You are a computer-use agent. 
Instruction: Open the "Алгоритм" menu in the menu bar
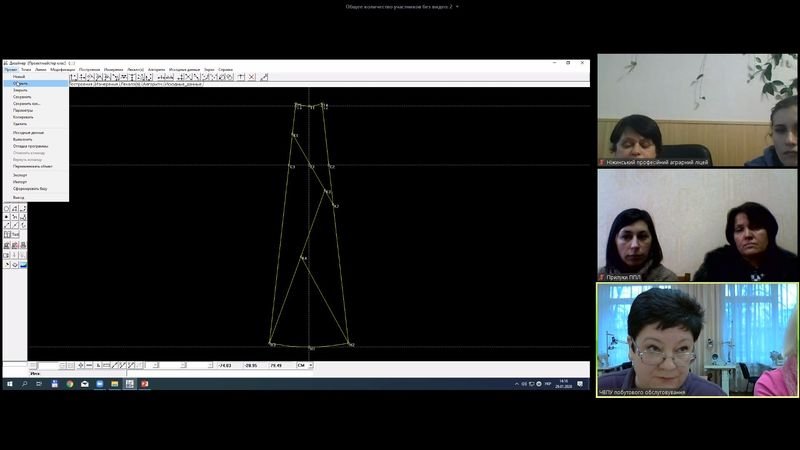point(156,69)
